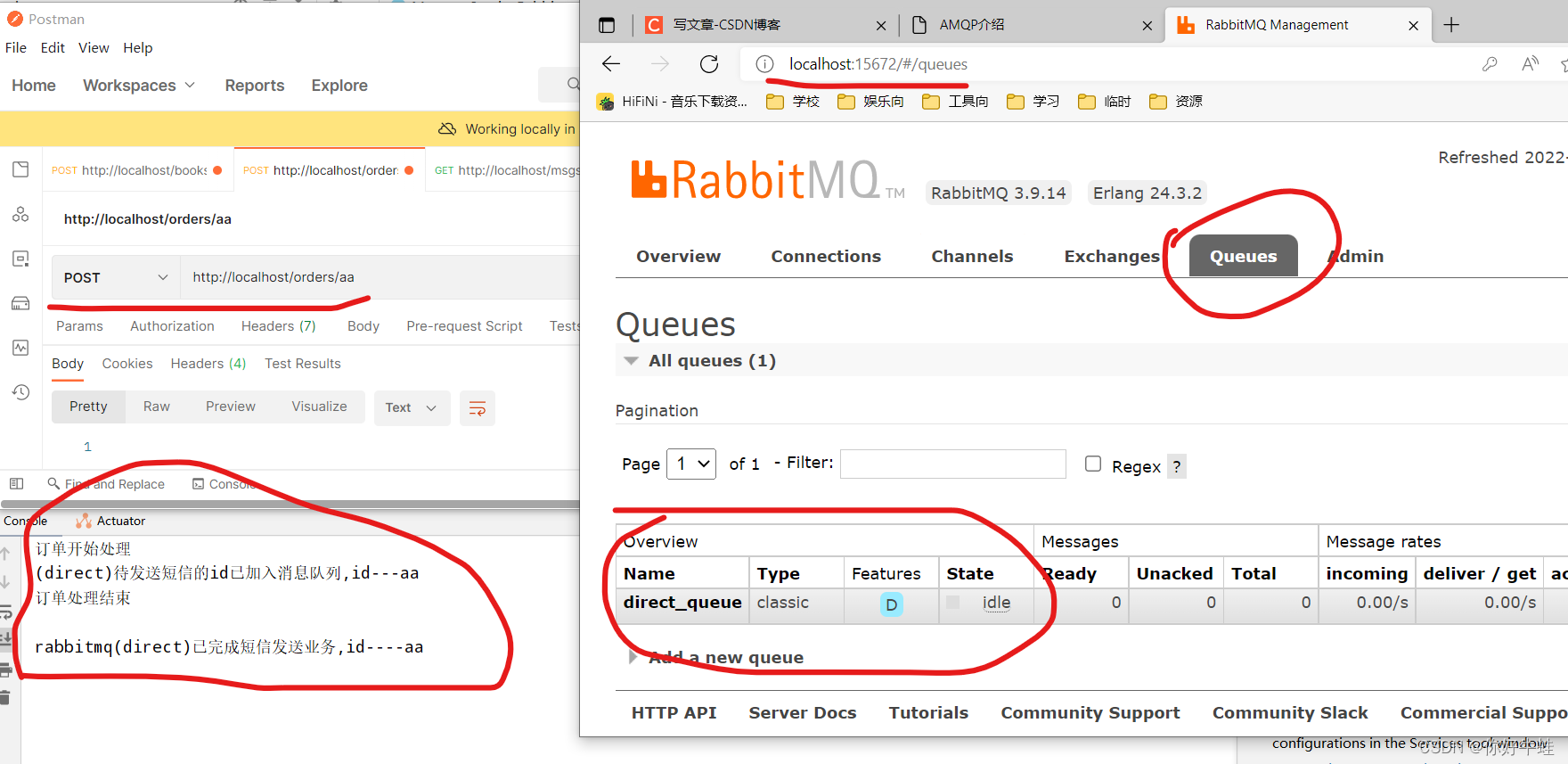Open Environments in the Postman sidebar
Screen dimensions: 1568x764
[20, 259]
